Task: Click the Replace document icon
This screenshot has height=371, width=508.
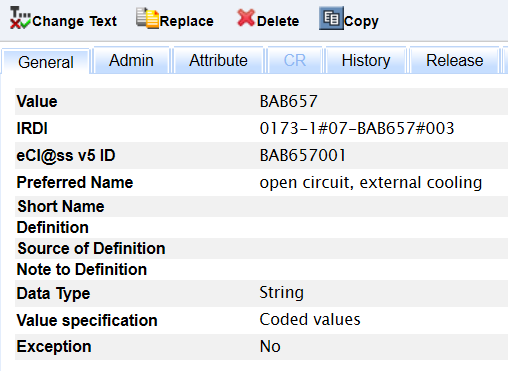Action: click(147, 18)
